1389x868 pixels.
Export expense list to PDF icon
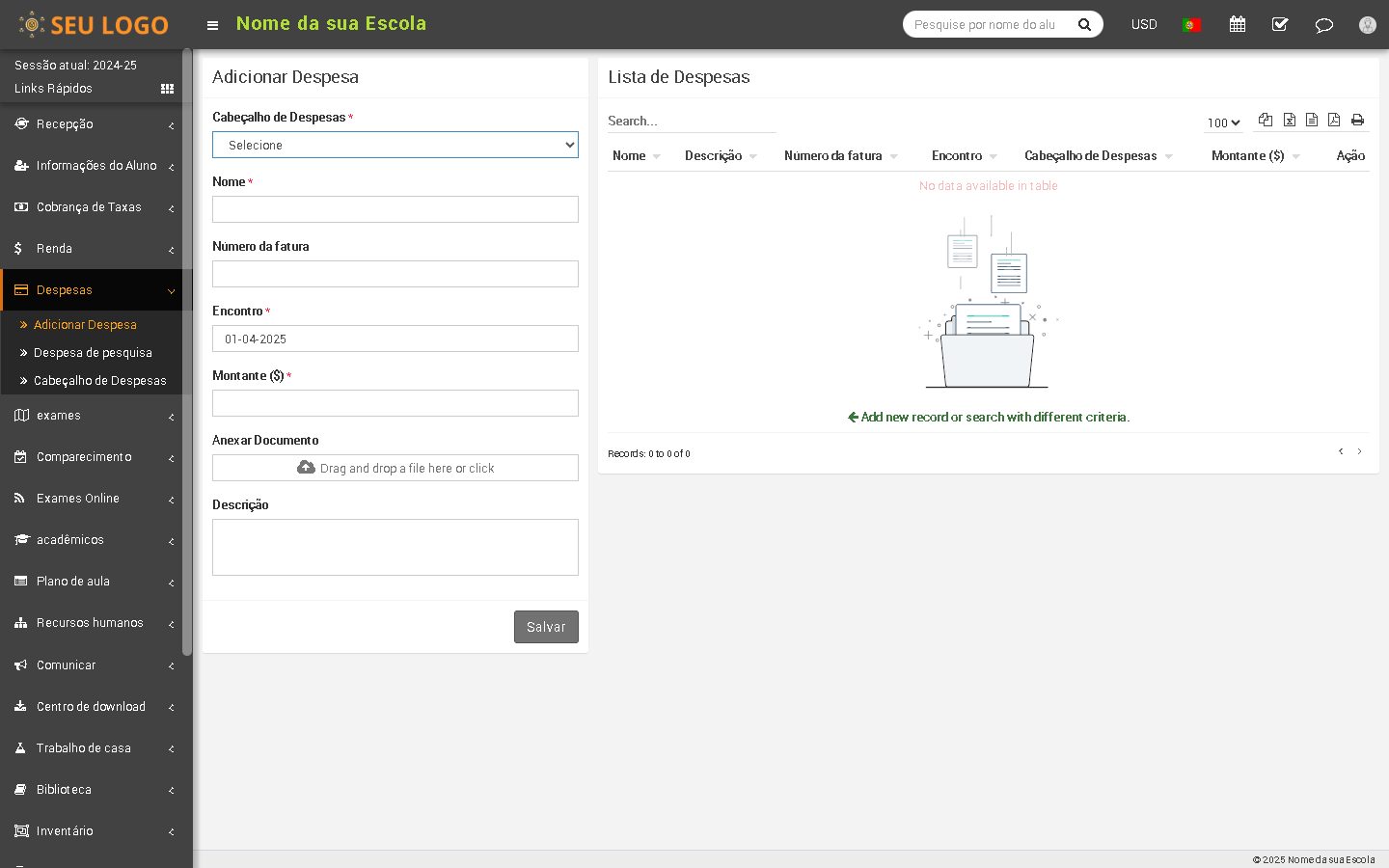point(1334,120)
